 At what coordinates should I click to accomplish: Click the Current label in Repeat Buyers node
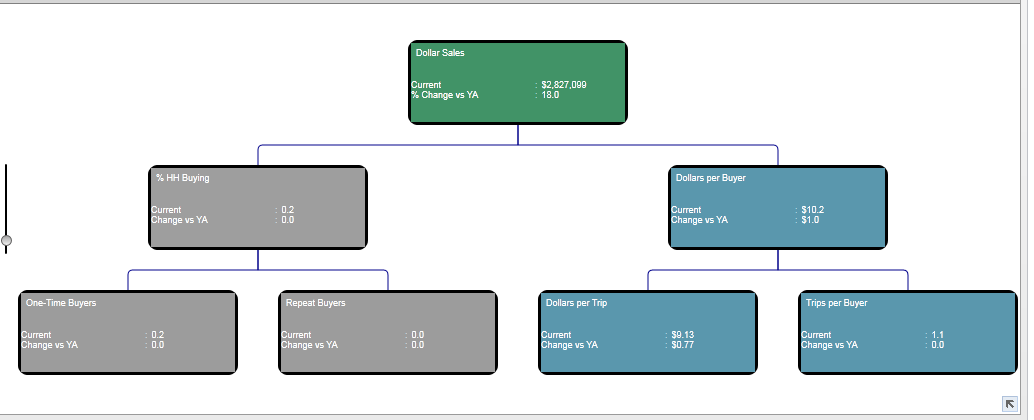click(x=296, y=335)
